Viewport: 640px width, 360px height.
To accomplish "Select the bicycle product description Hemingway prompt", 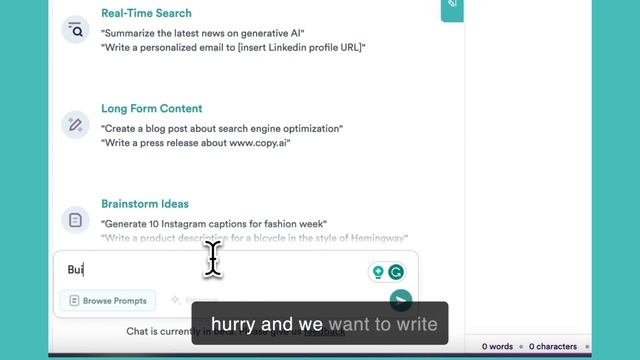I will tap(254, 238).
